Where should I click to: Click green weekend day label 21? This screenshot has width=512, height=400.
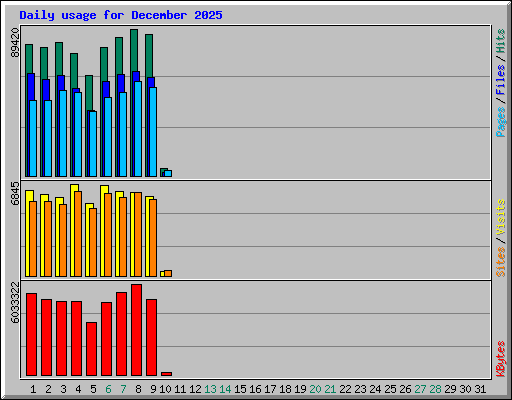coord(330,389)
